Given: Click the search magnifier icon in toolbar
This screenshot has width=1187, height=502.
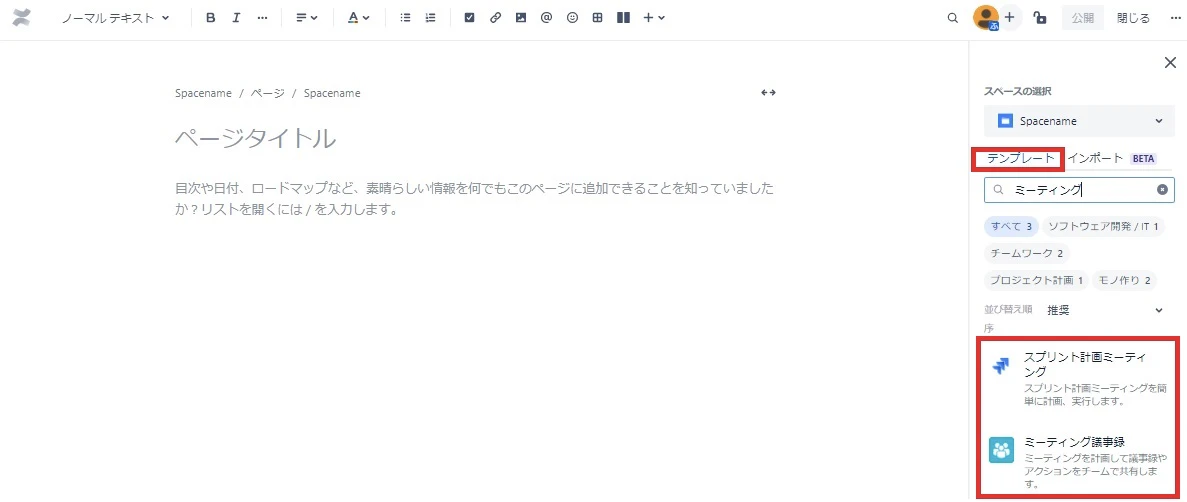Looking at the screenshot, I should pos(953,18).
